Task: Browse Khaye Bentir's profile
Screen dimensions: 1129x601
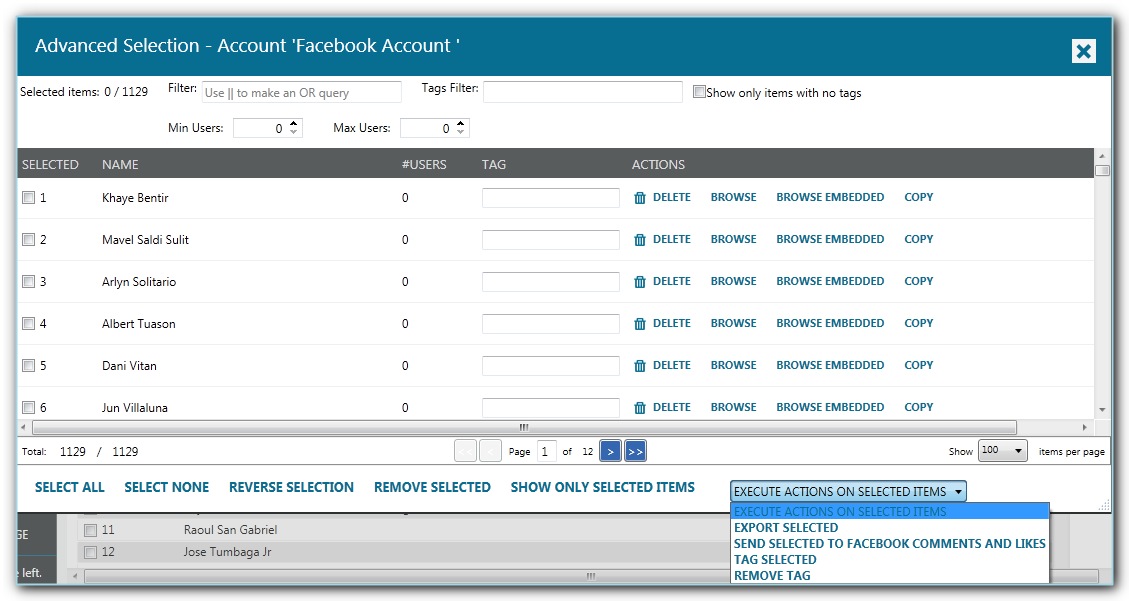Action: point(733,197)
